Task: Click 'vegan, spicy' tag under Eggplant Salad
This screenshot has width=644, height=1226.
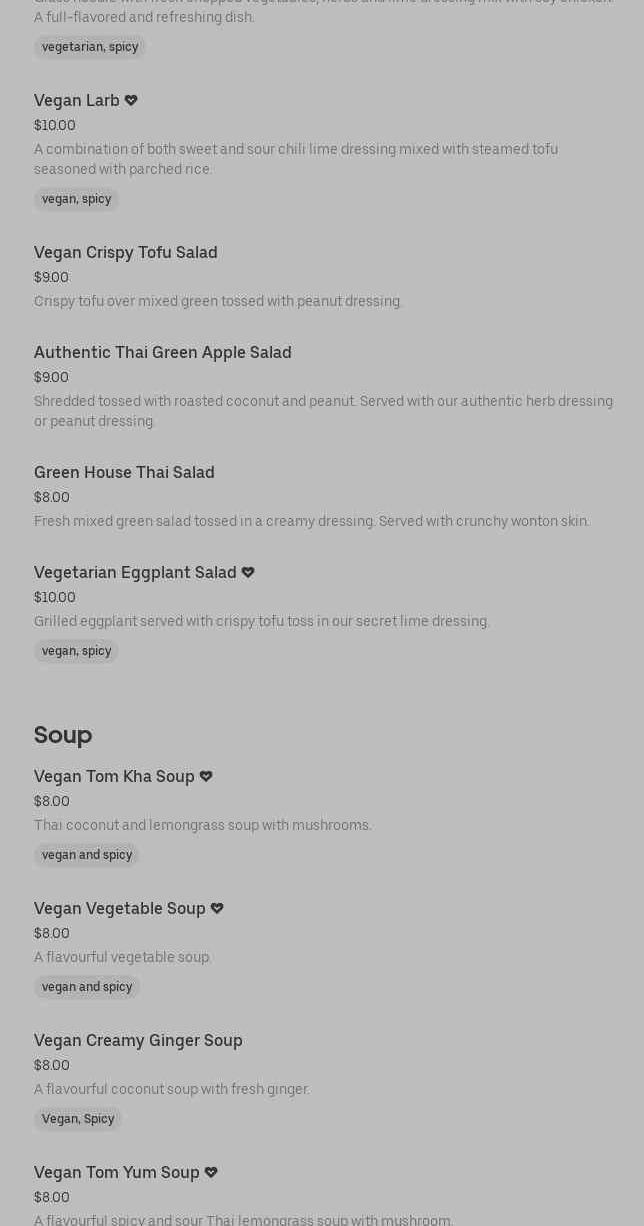Action: pyautogui.click(x=76, y=651)
